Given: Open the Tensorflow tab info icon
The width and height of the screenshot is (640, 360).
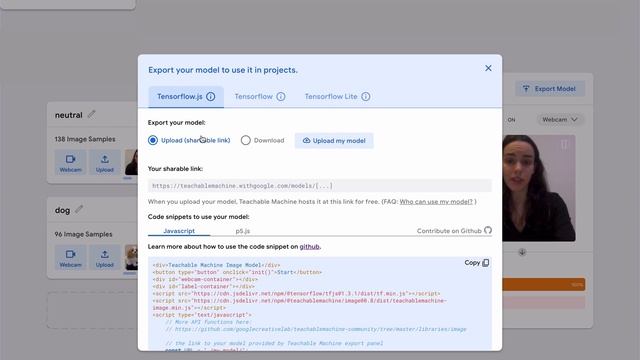Looking at the screenshot, I should tap(281, 97).
